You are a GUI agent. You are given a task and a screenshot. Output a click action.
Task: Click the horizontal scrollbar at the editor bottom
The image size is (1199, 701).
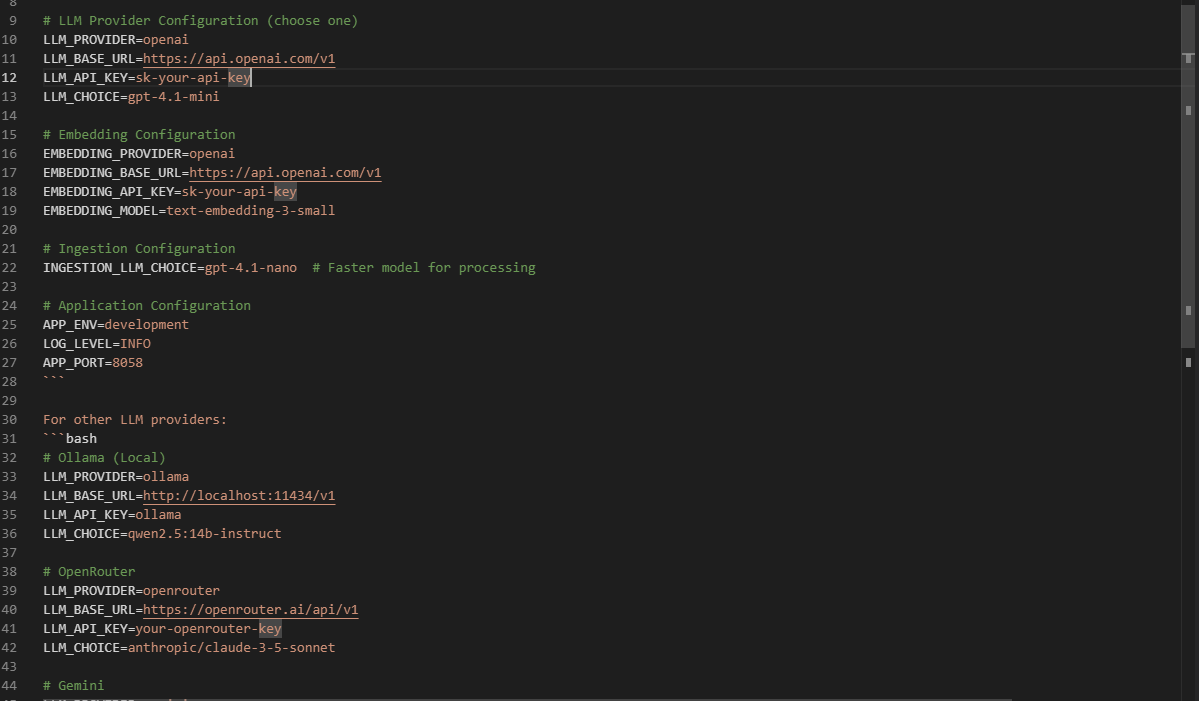point(506,699)
